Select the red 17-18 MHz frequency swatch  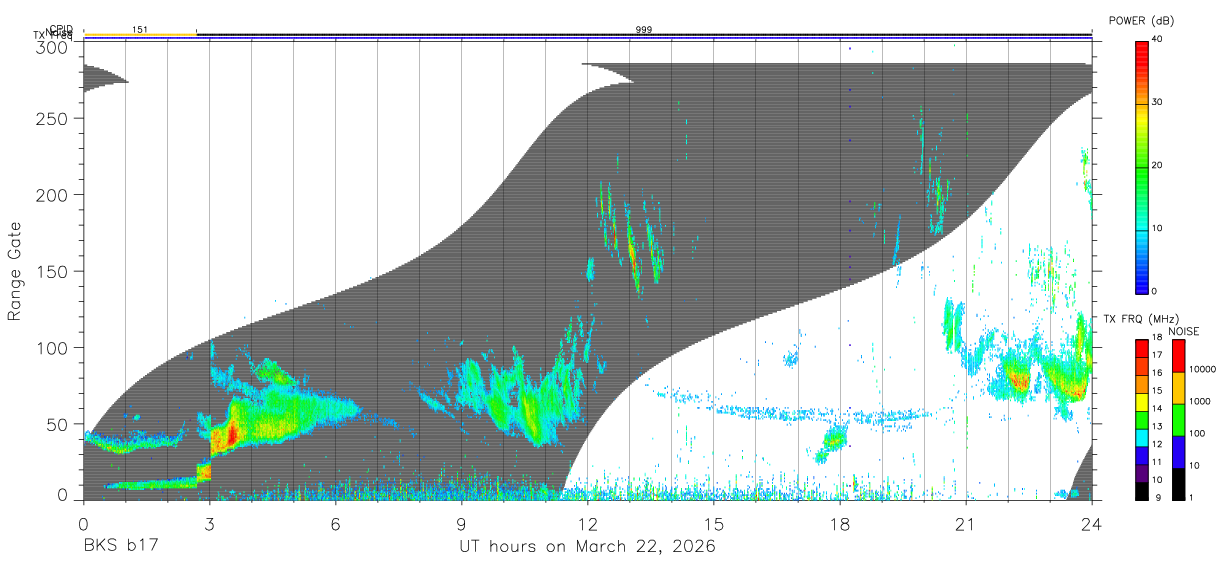tap(1141, 348)
